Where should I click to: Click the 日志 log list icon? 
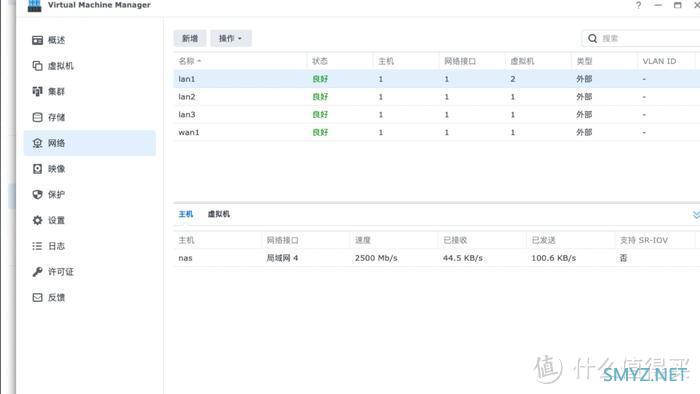coord(38,246)
